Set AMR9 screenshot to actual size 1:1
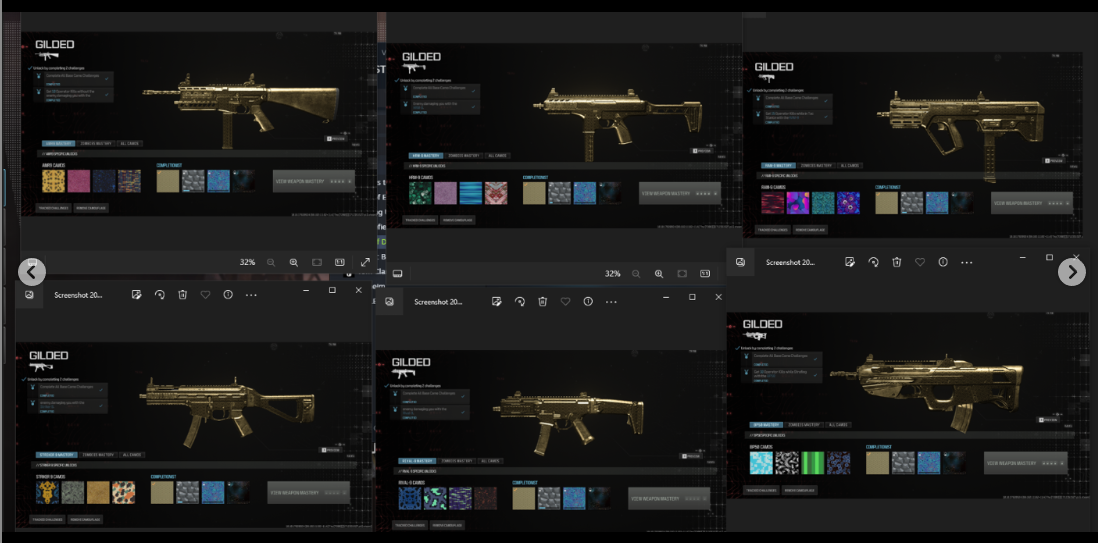This screenshot has width=1098, height=543. (340, 262)
